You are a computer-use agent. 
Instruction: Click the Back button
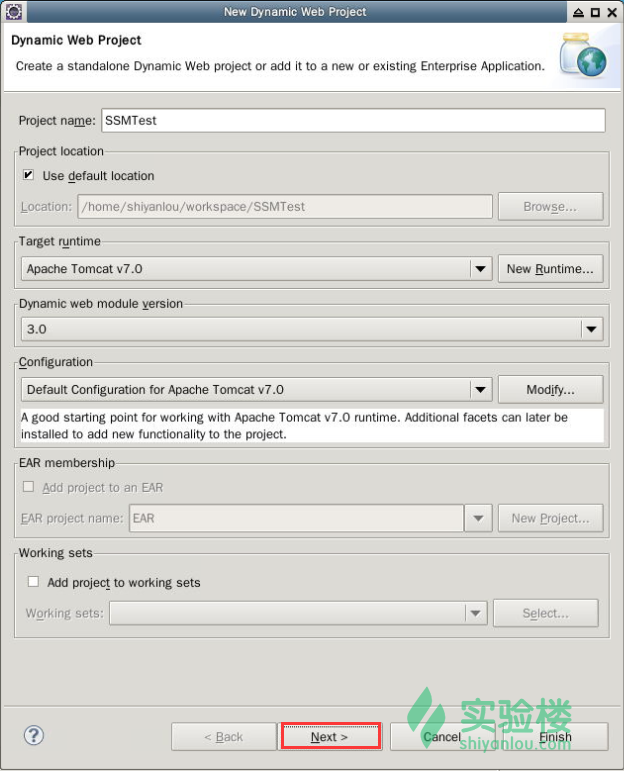pos(224,737)
